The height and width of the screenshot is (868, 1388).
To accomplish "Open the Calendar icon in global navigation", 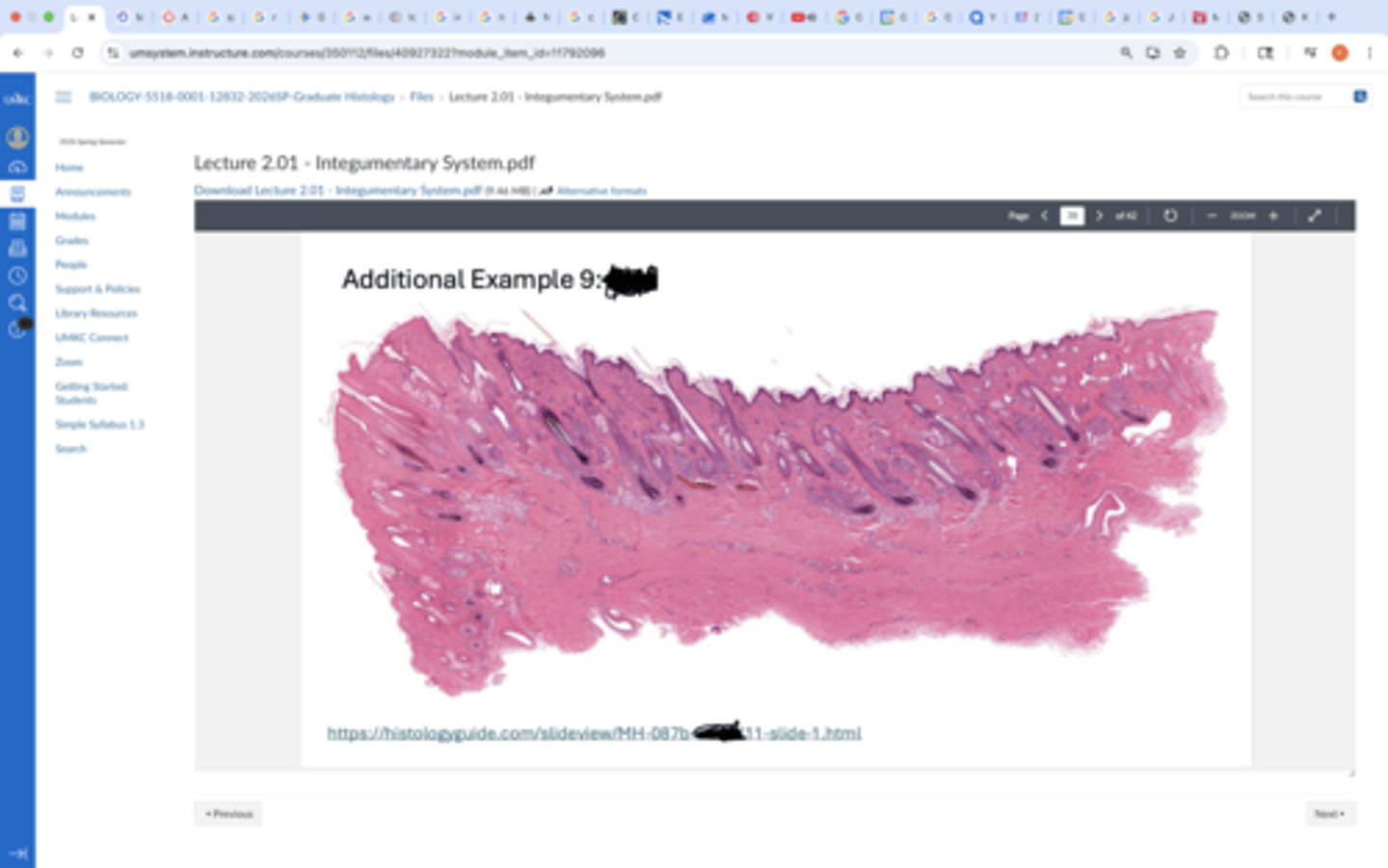I will 17,222.
